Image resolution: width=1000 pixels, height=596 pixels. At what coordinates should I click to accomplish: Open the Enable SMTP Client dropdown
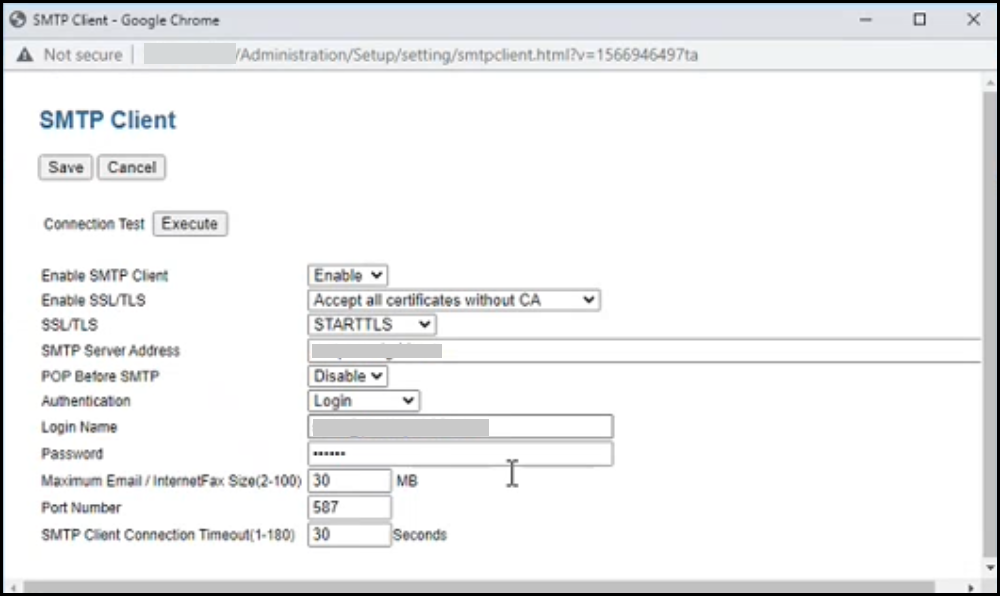(x=346, y=275)
